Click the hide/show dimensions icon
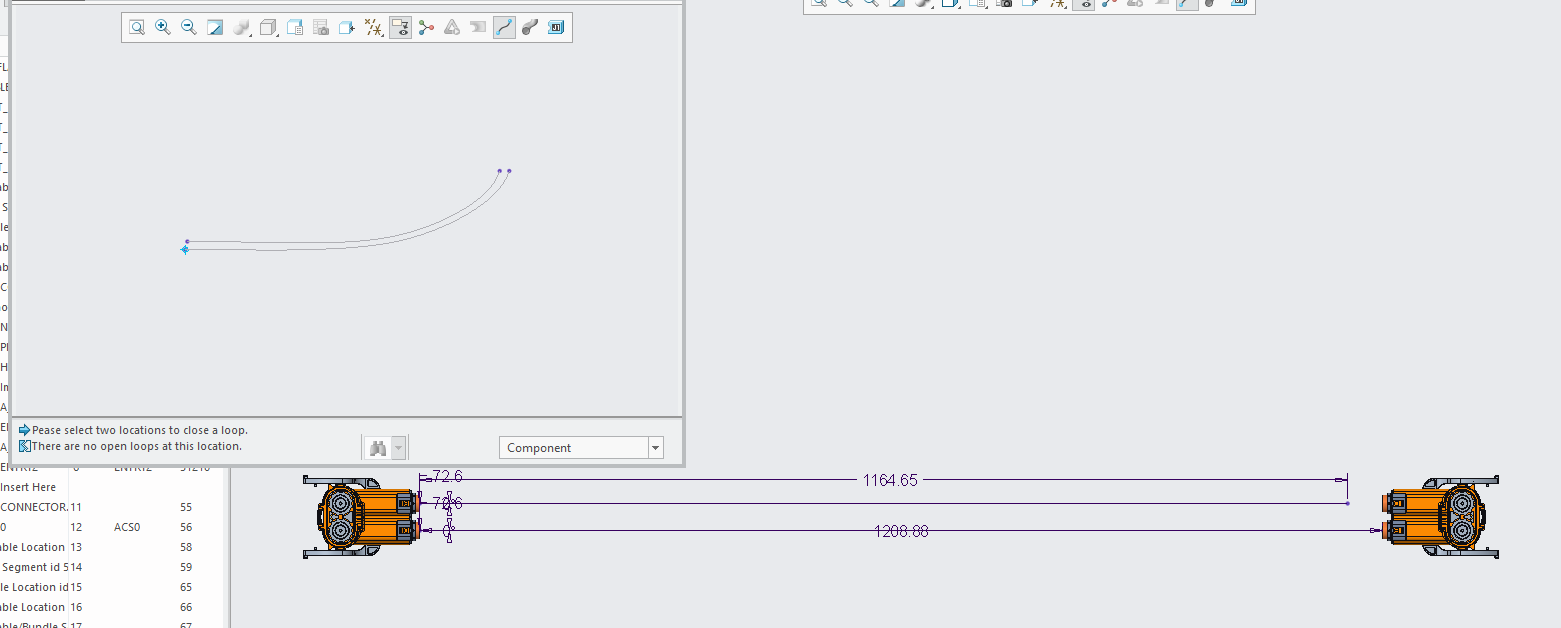 pos(373,27)
